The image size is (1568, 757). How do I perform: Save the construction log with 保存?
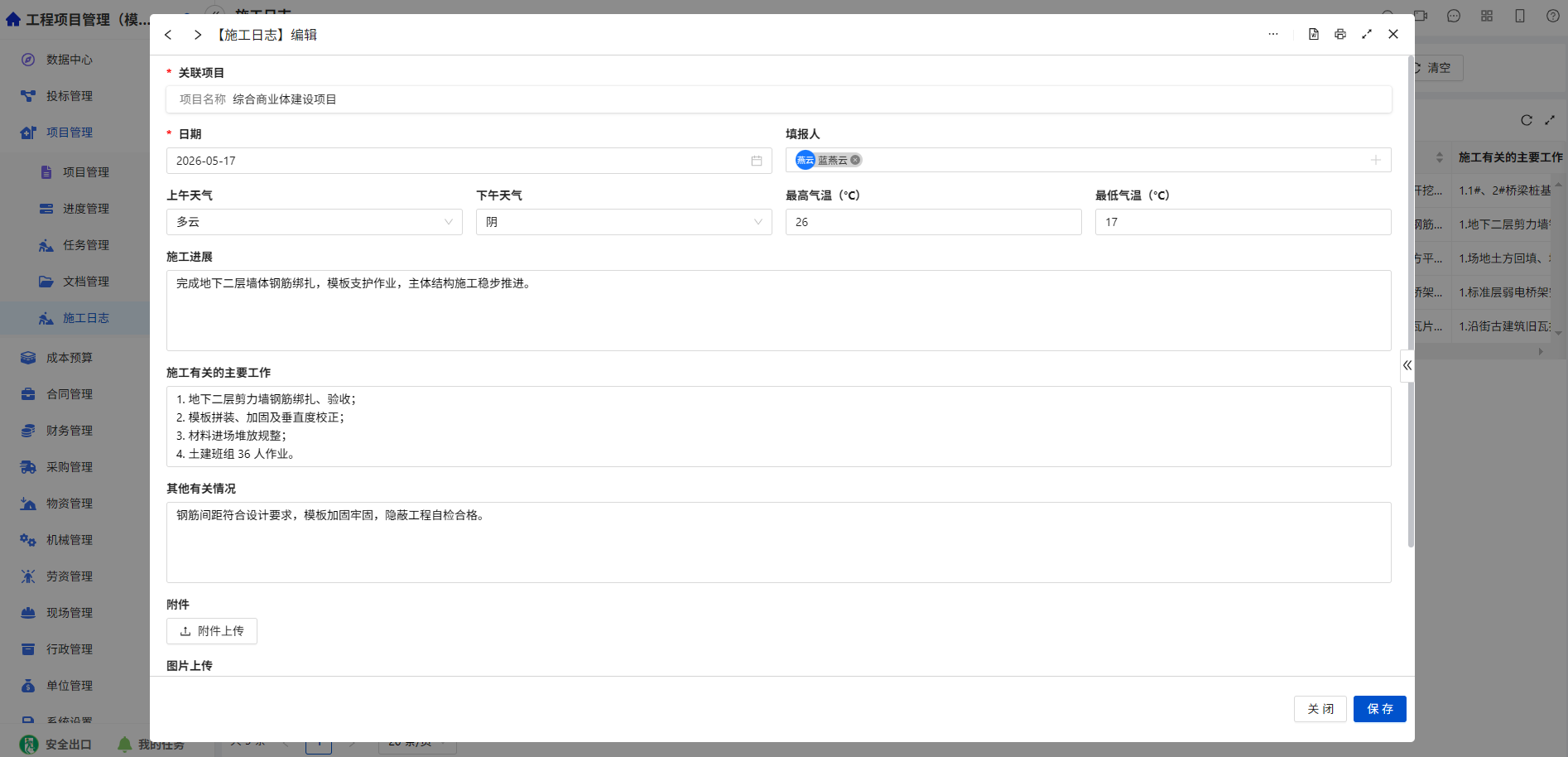click(x=1380, y=709)
